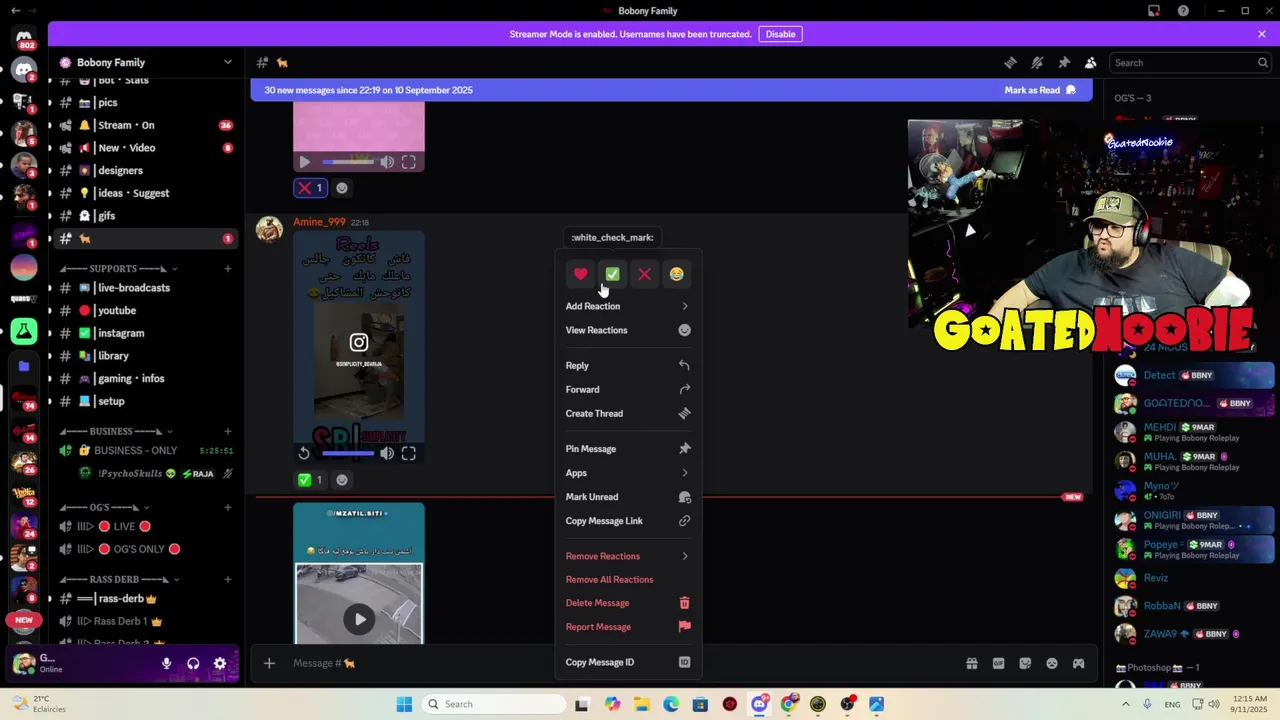Choose Reply from the context menu
The height and width of the screenshot is (720, 1280).
point(628,366)
